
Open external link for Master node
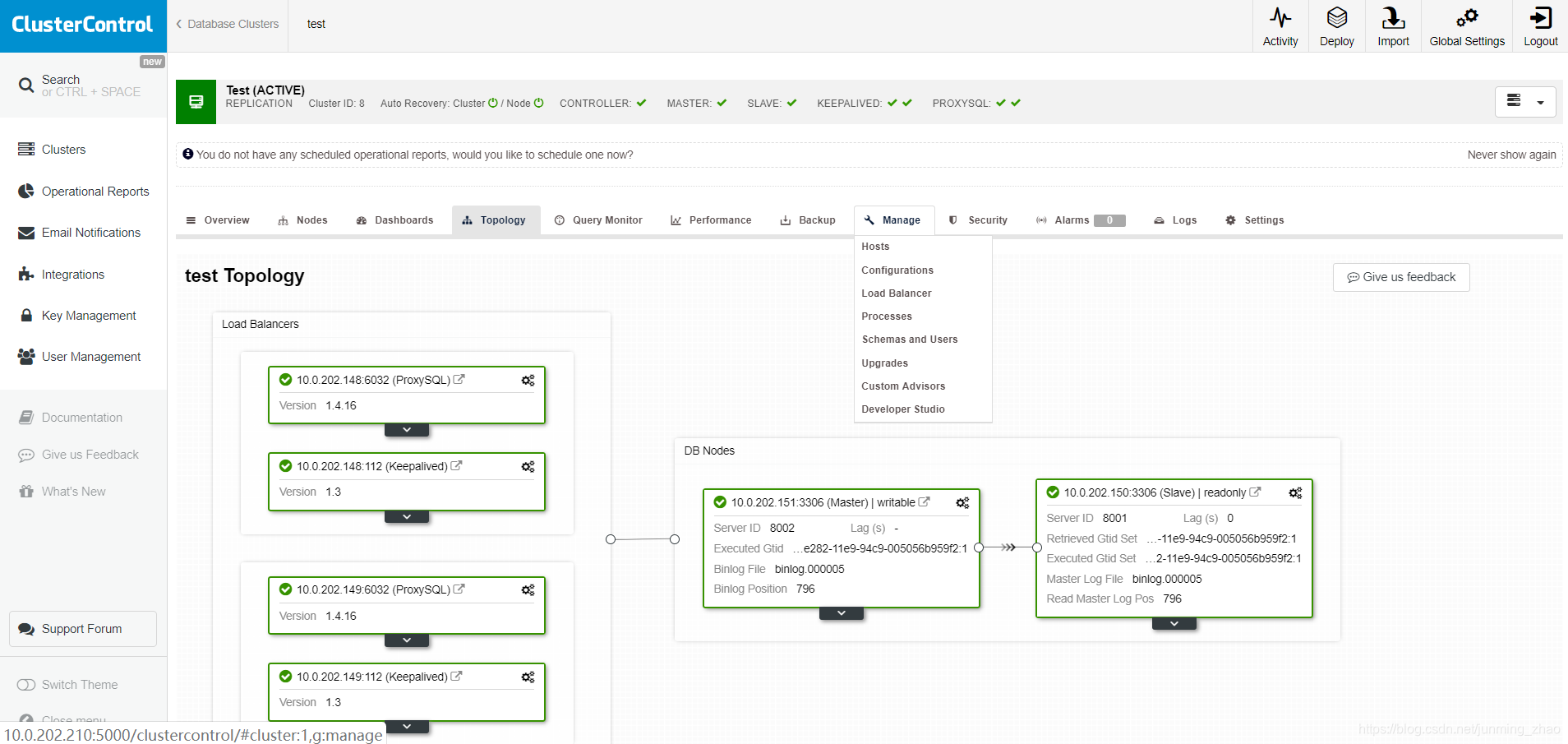point(924,501)
